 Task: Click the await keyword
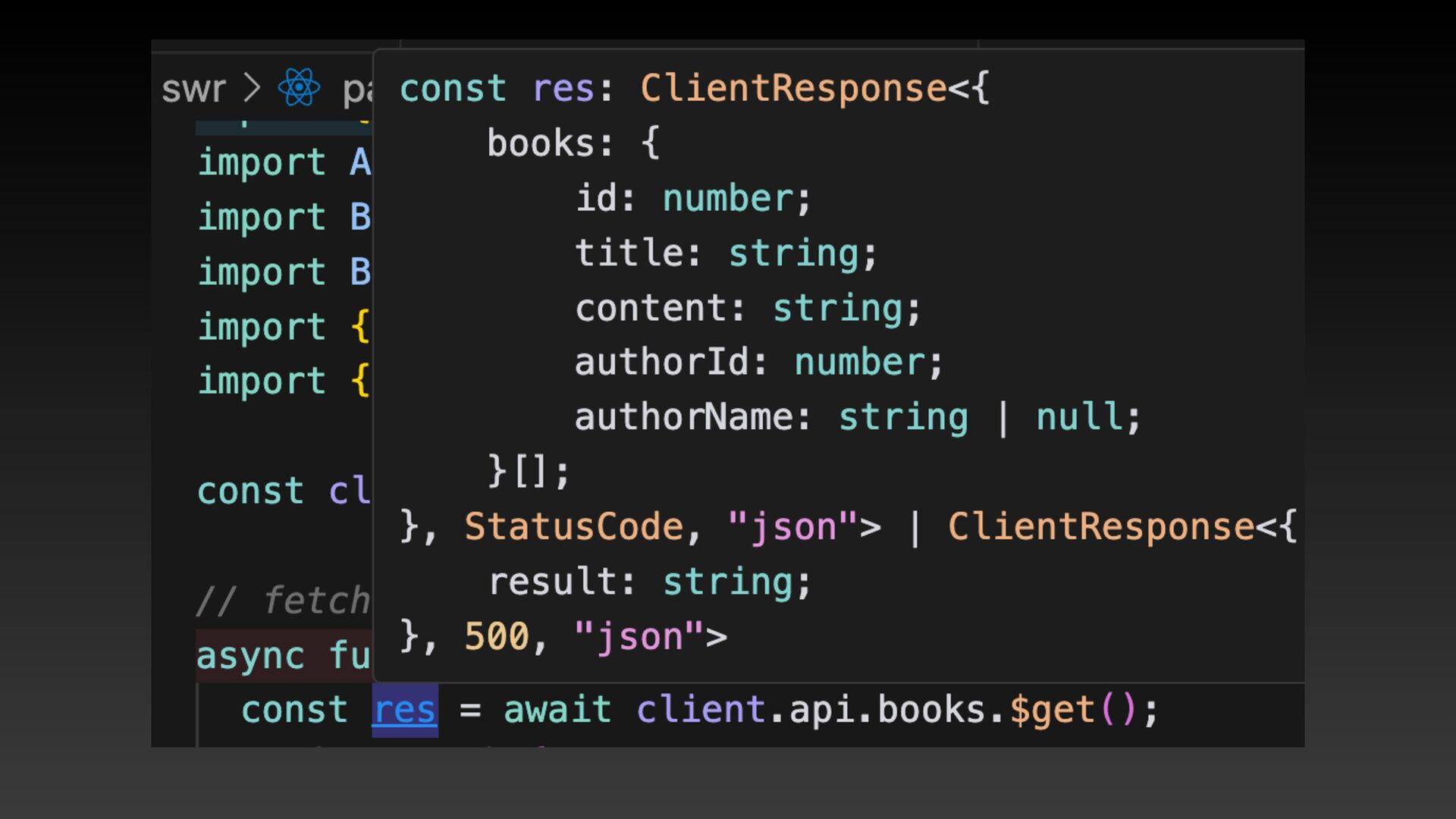pyautogui.click(x=557, y=711)
